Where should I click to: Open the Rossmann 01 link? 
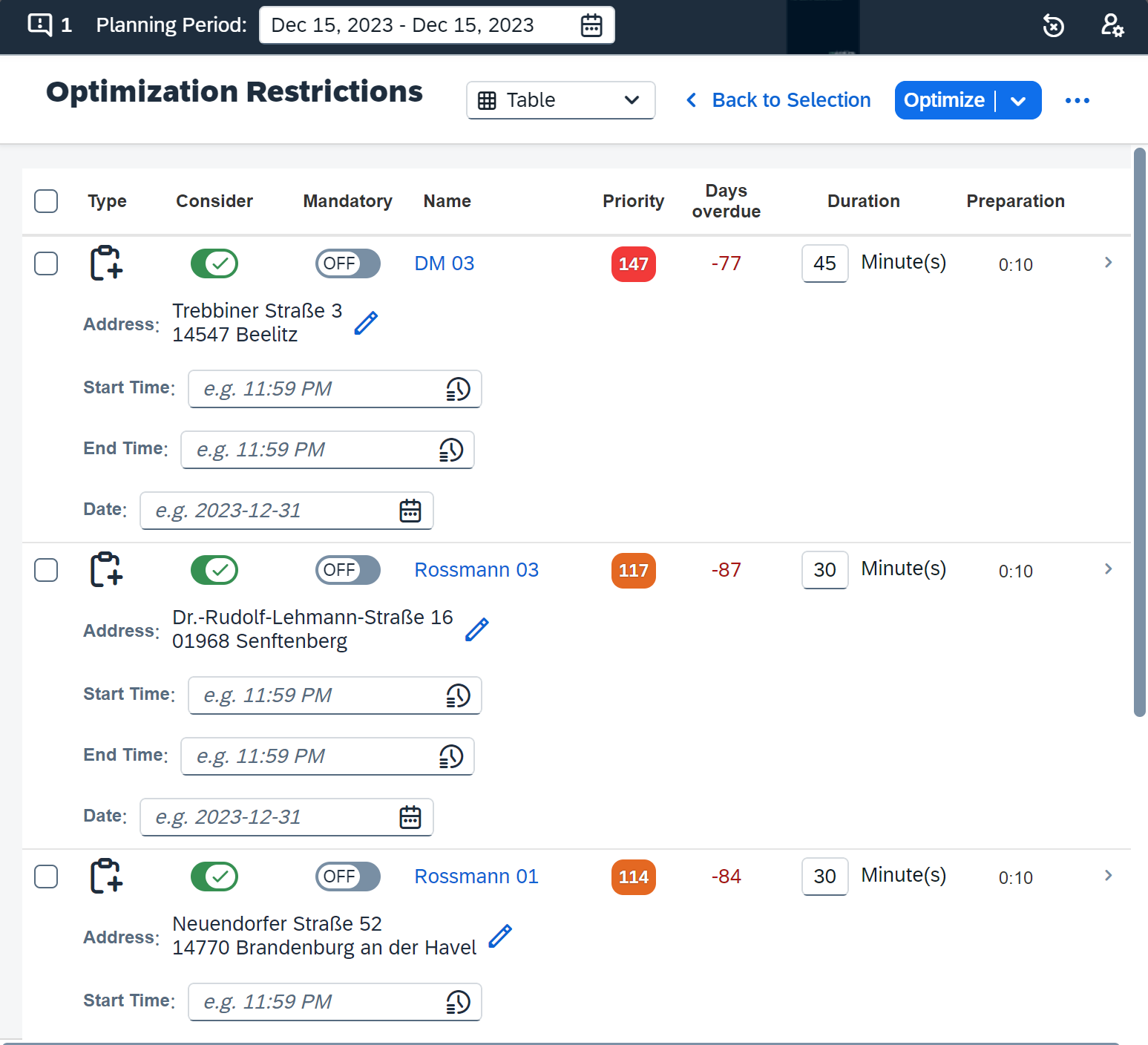pos(476,877)
